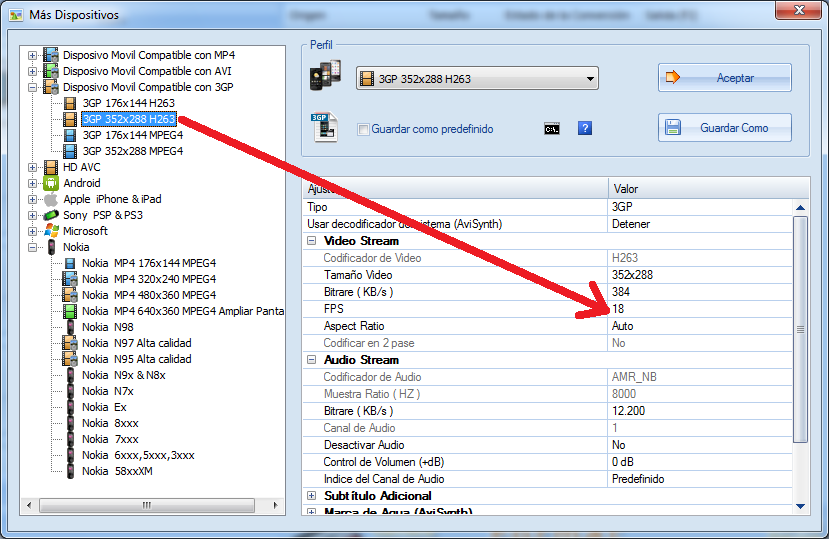The image size is (829, 539).
Task: Click phone icon beside Nokia 8xxx
Action: (x=70, y=423)
